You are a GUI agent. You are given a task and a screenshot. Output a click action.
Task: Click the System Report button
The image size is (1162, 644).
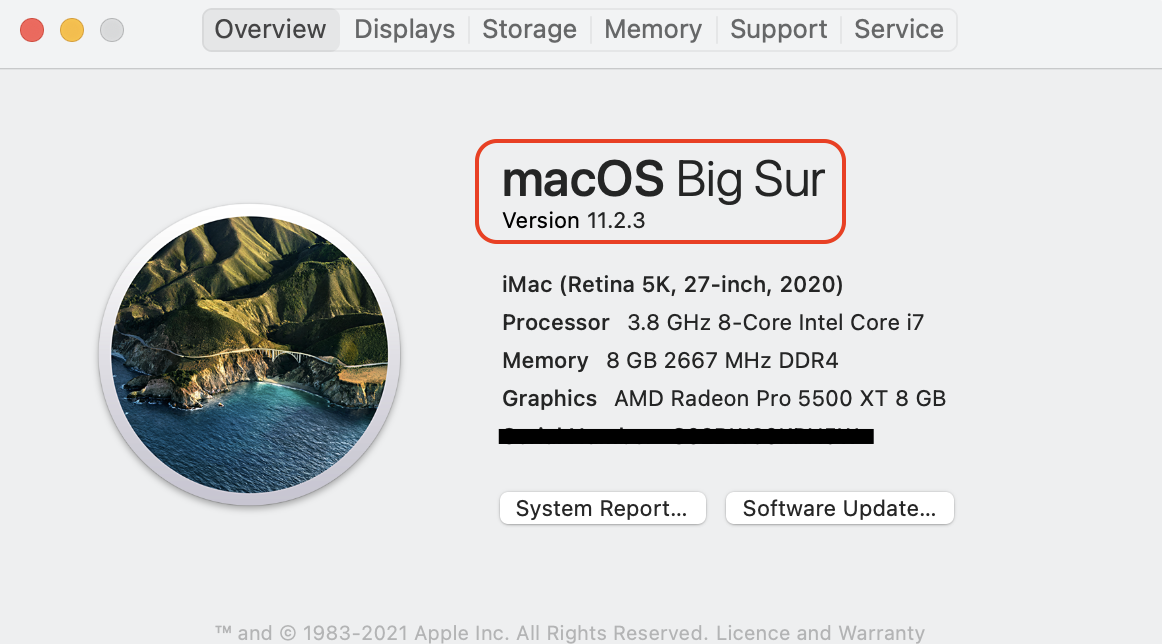coord(602,508)
